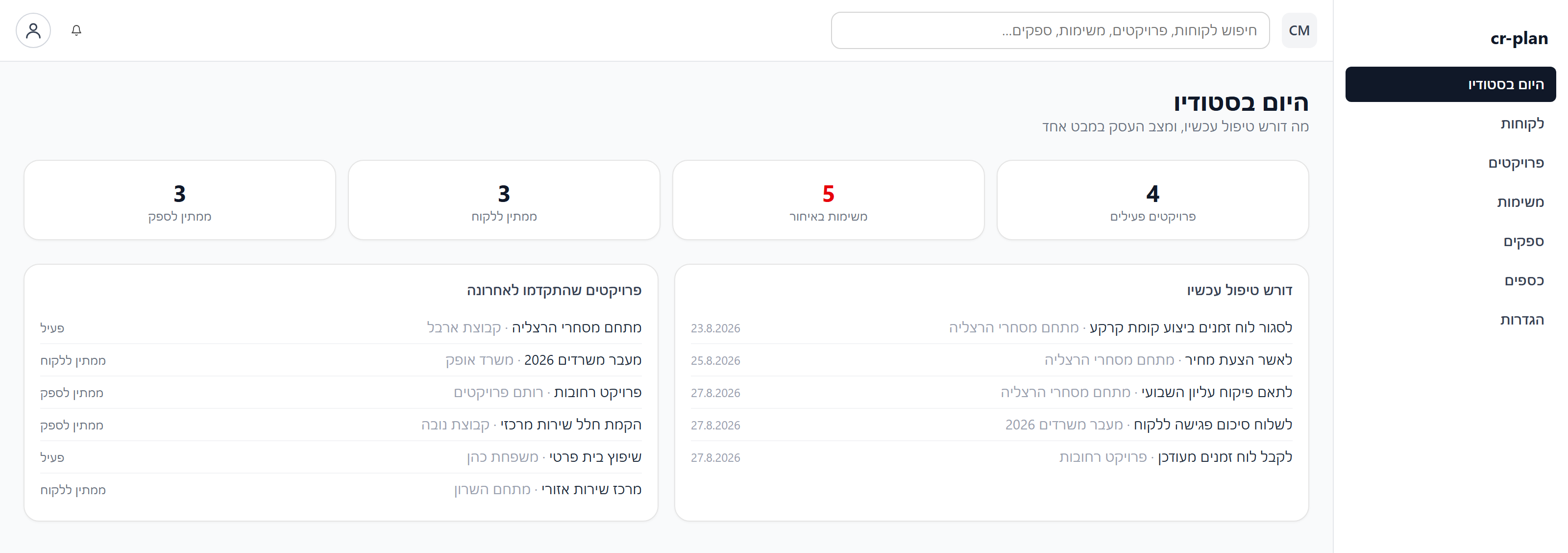Open the cr-plan logo link
The height and width of the screenshot is (553, 1568).
pos(1519,38)
